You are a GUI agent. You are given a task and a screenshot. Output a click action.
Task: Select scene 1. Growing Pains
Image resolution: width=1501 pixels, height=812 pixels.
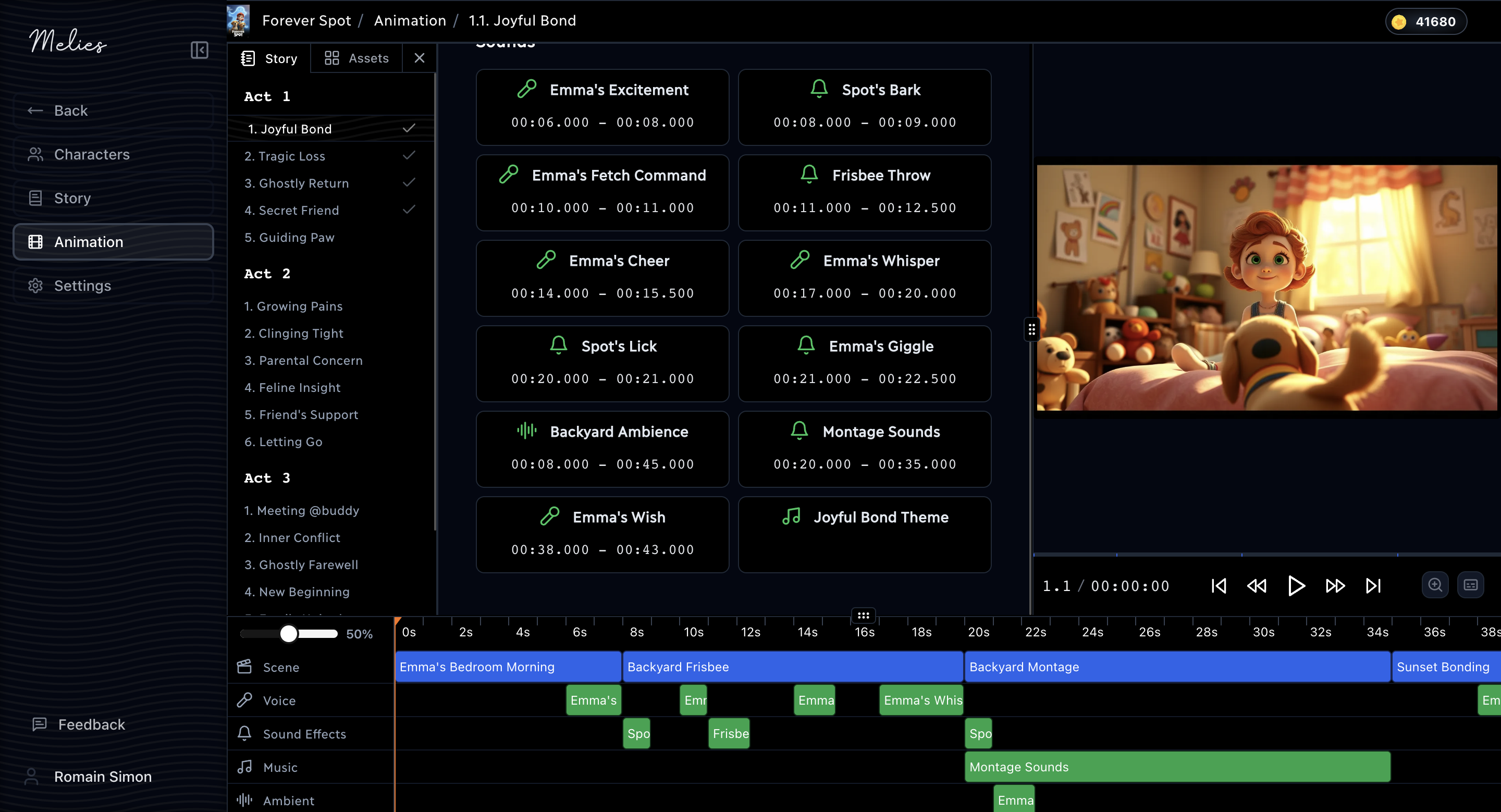click(331, 306)
